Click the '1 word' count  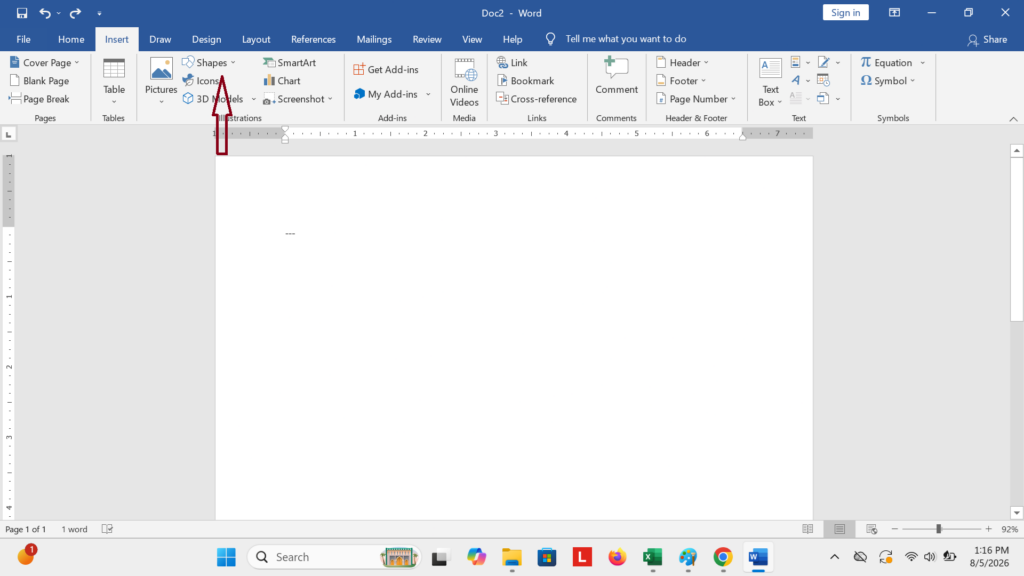click(x=74, y=529)
